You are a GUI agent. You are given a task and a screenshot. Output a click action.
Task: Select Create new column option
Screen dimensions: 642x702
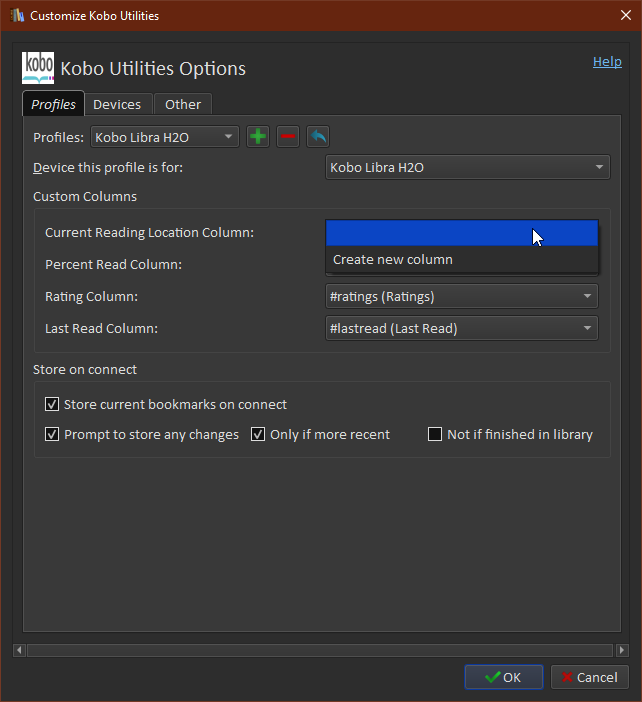point(393,260)
